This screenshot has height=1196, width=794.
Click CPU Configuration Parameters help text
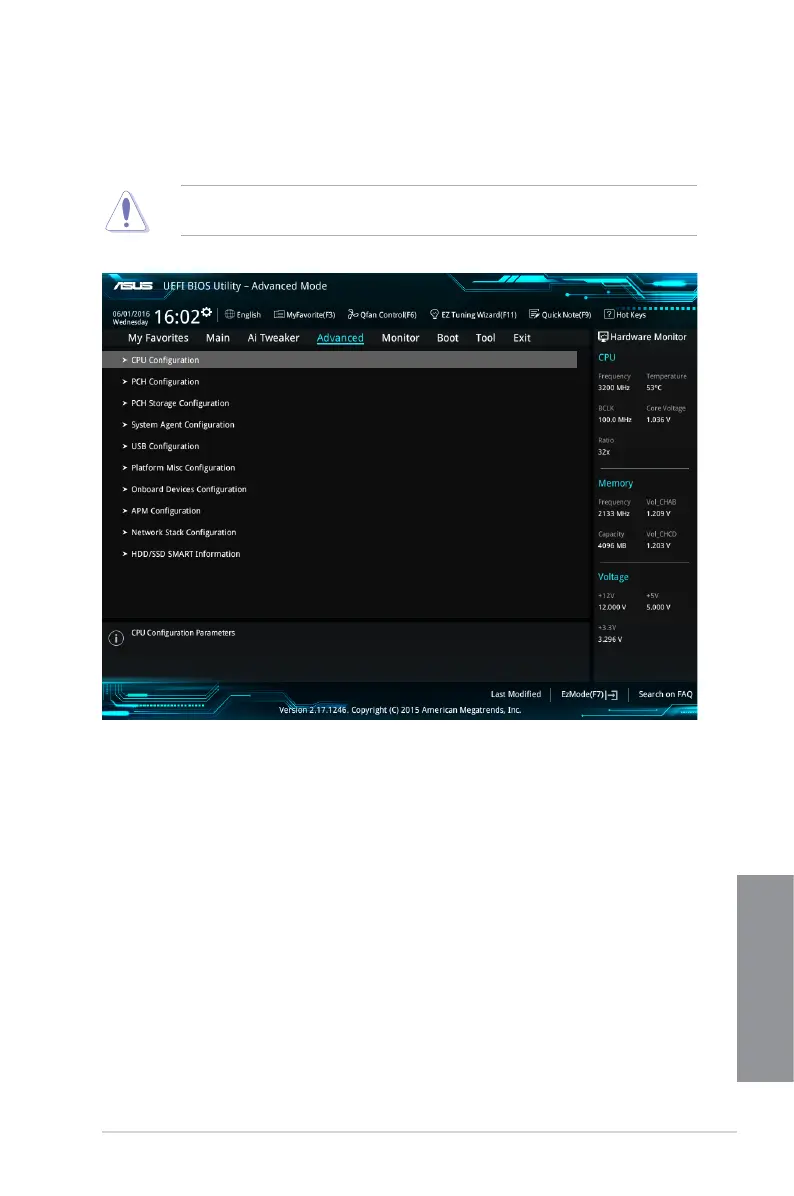[183, 632]
